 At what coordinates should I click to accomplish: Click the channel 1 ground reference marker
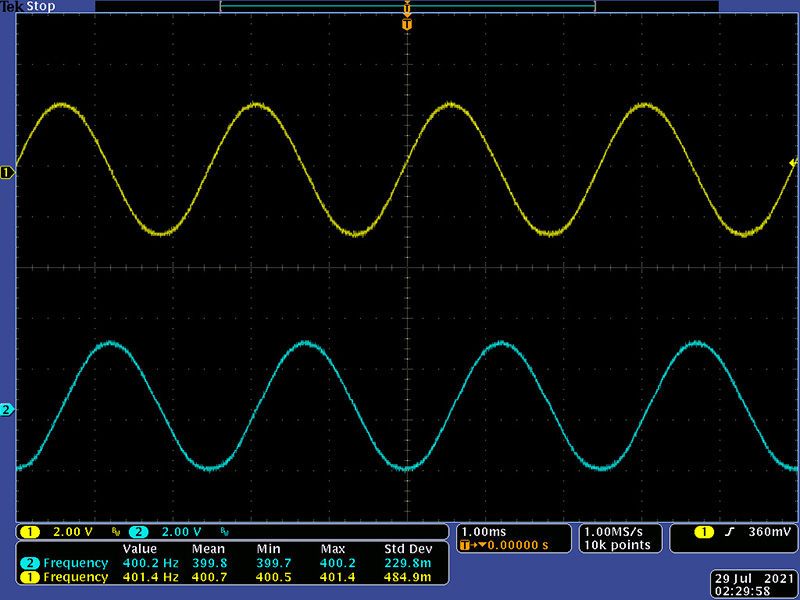coord(7,173)
